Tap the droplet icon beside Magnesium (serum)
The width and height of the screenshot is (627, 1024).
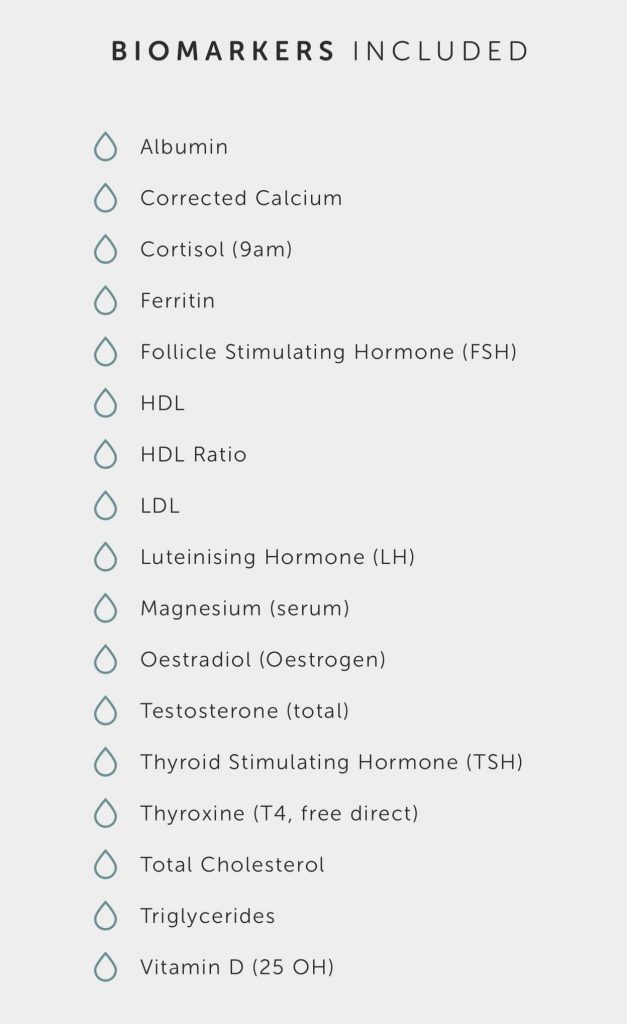tap(105, 608)
